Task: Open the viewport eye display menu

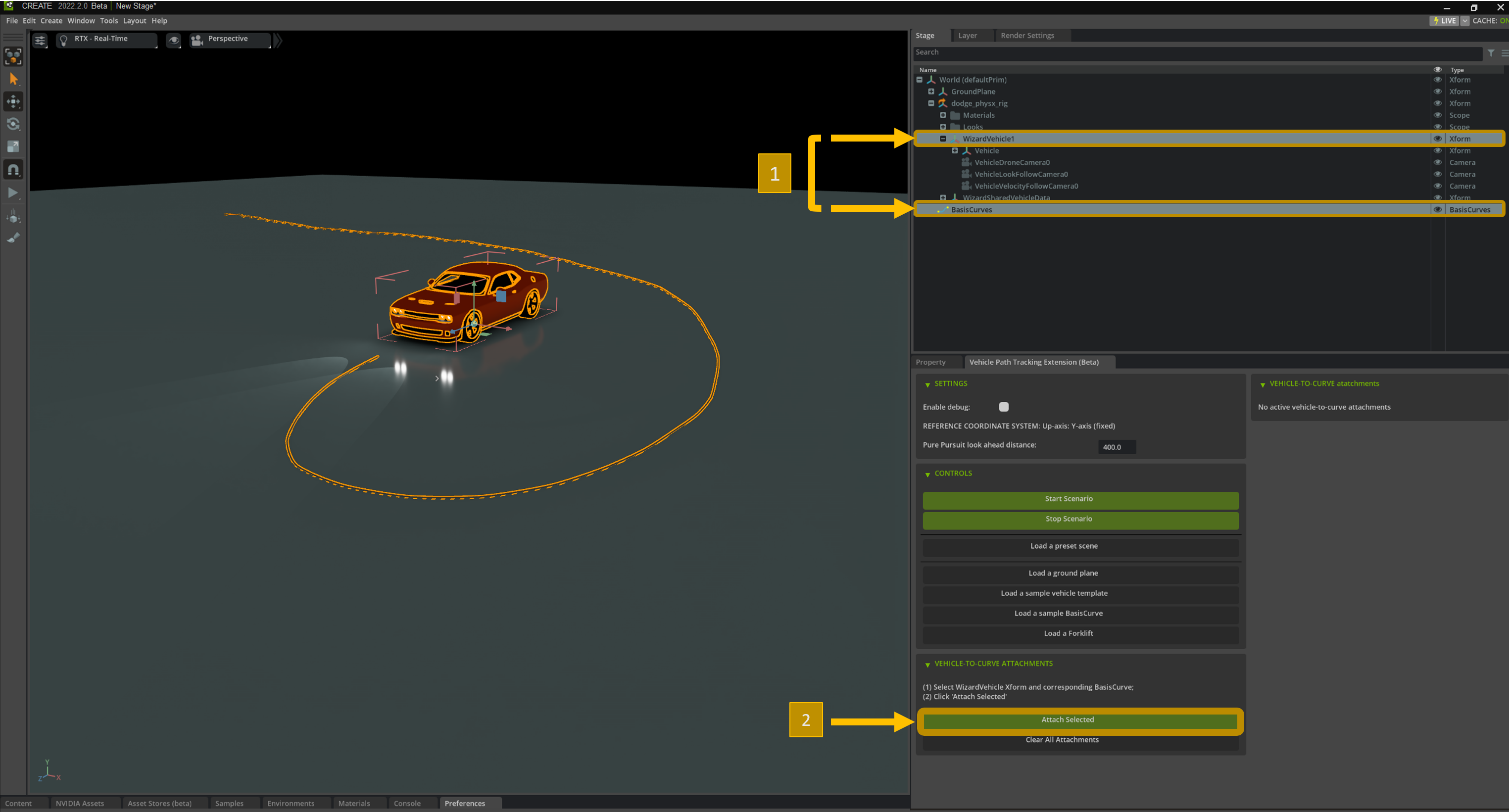Action: click(173, 41)
